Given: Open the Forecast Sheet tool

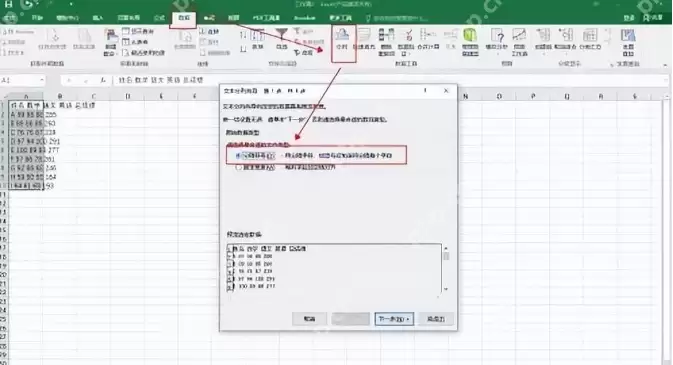Looking at the screenshot, I should tap(519, 41).
